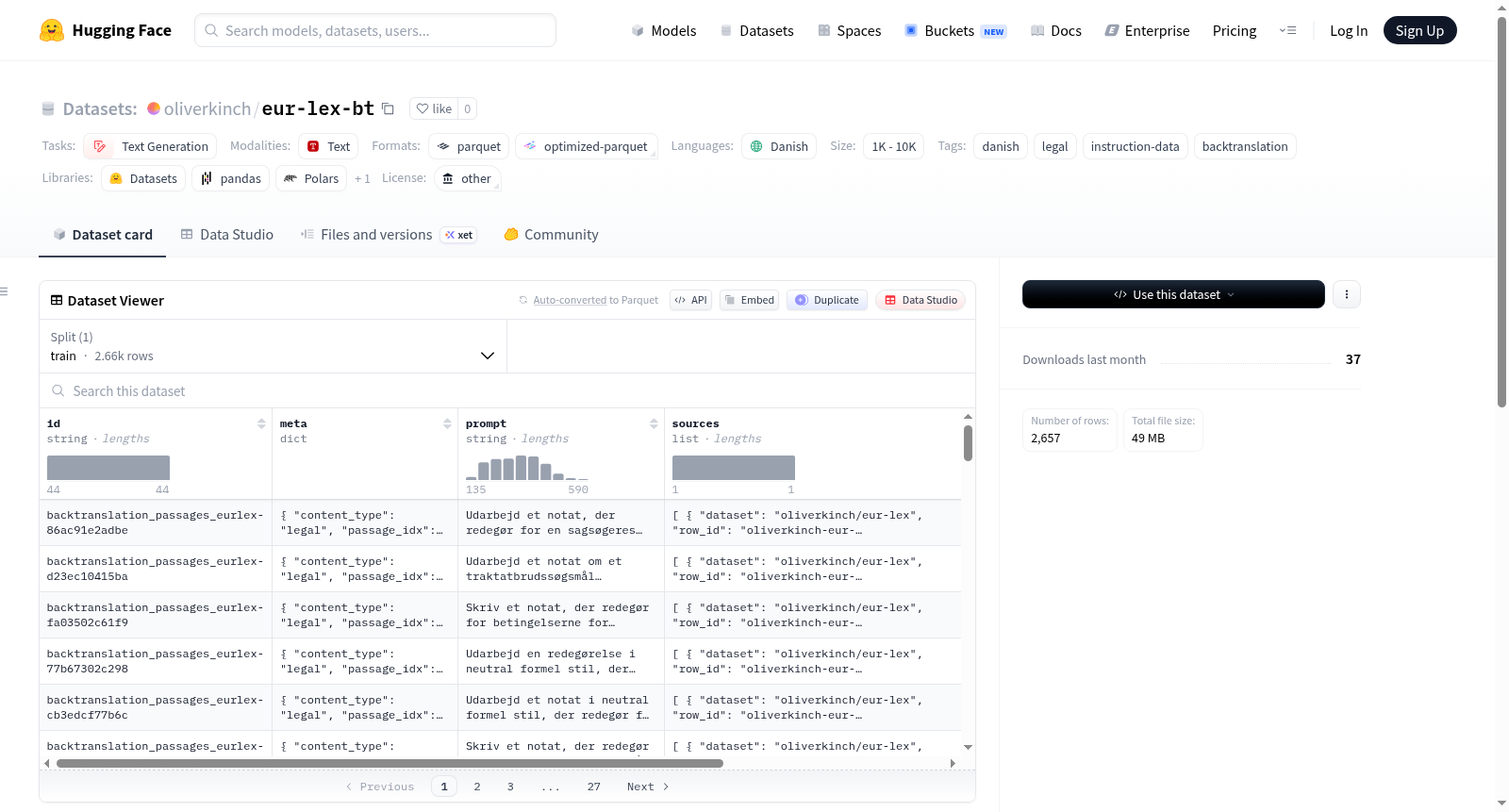Open the Dataset card tab

coord(103,235)
